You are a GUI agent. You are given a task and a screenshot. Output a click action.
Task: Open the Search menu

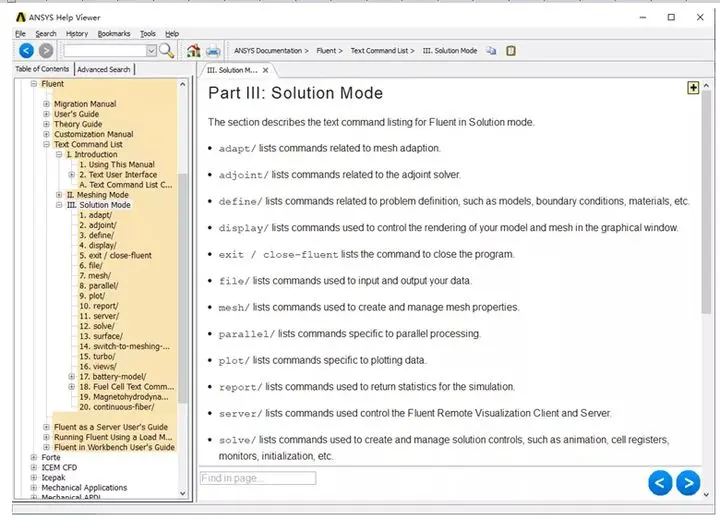click(x=46, y=34)
